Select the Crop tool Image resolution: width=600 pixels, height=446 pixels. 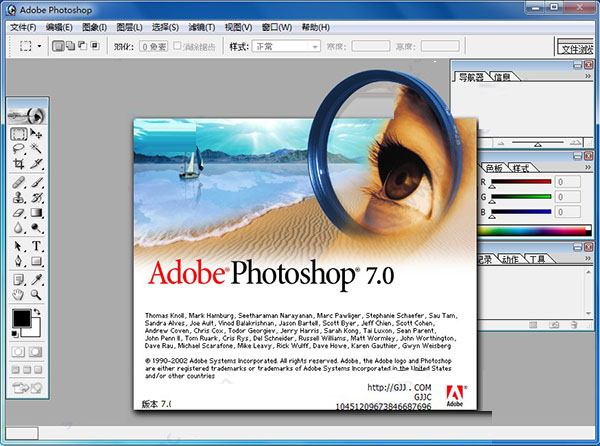click(18, 164)
